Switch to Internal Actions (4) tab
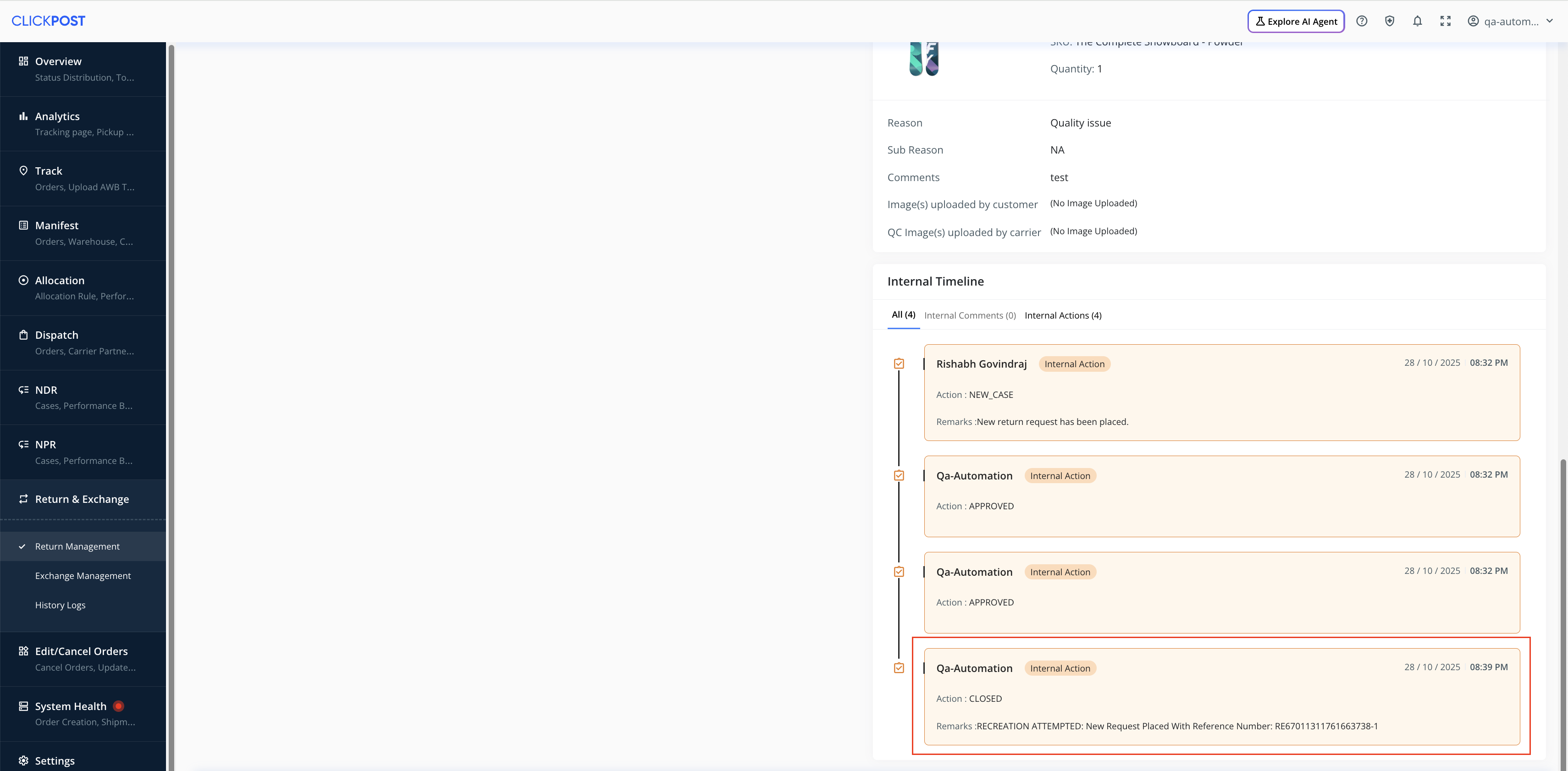 [1063, 315]
